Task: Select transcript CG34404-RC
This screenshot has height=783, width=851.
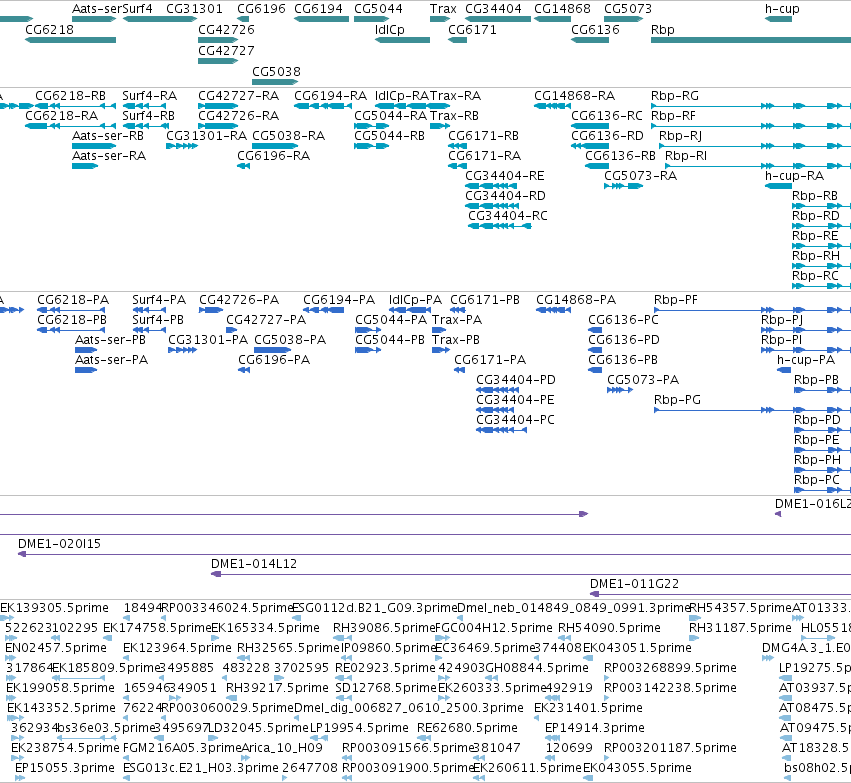Action: [x=500, y=226]
